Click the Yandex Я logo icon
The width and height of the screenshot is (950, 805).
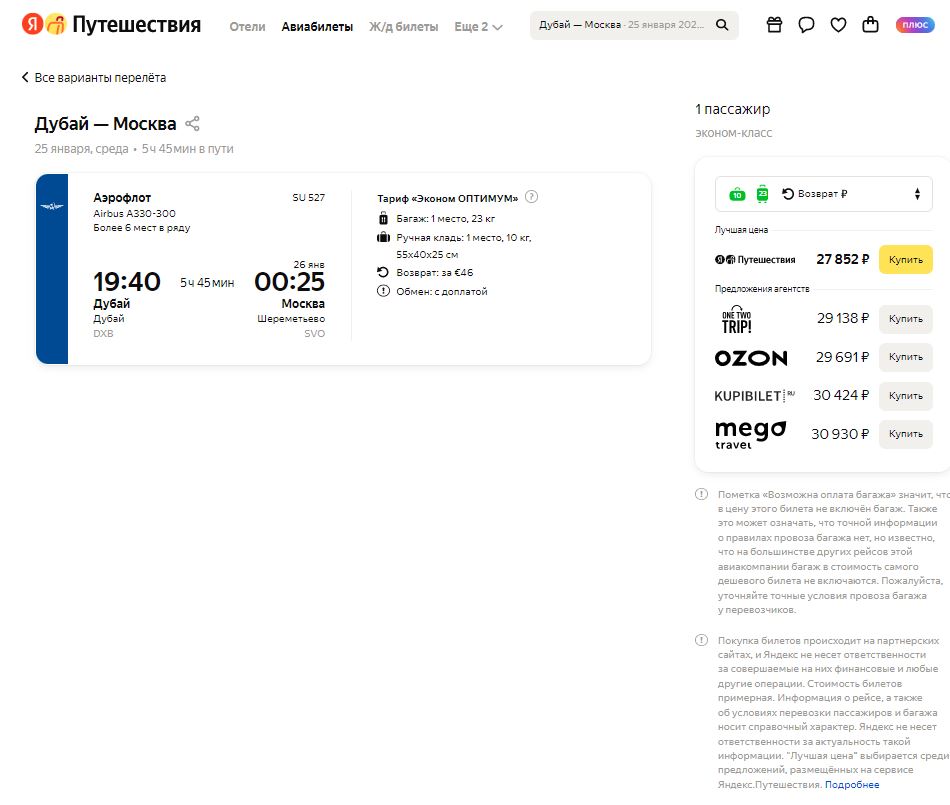tap(32, 24)
